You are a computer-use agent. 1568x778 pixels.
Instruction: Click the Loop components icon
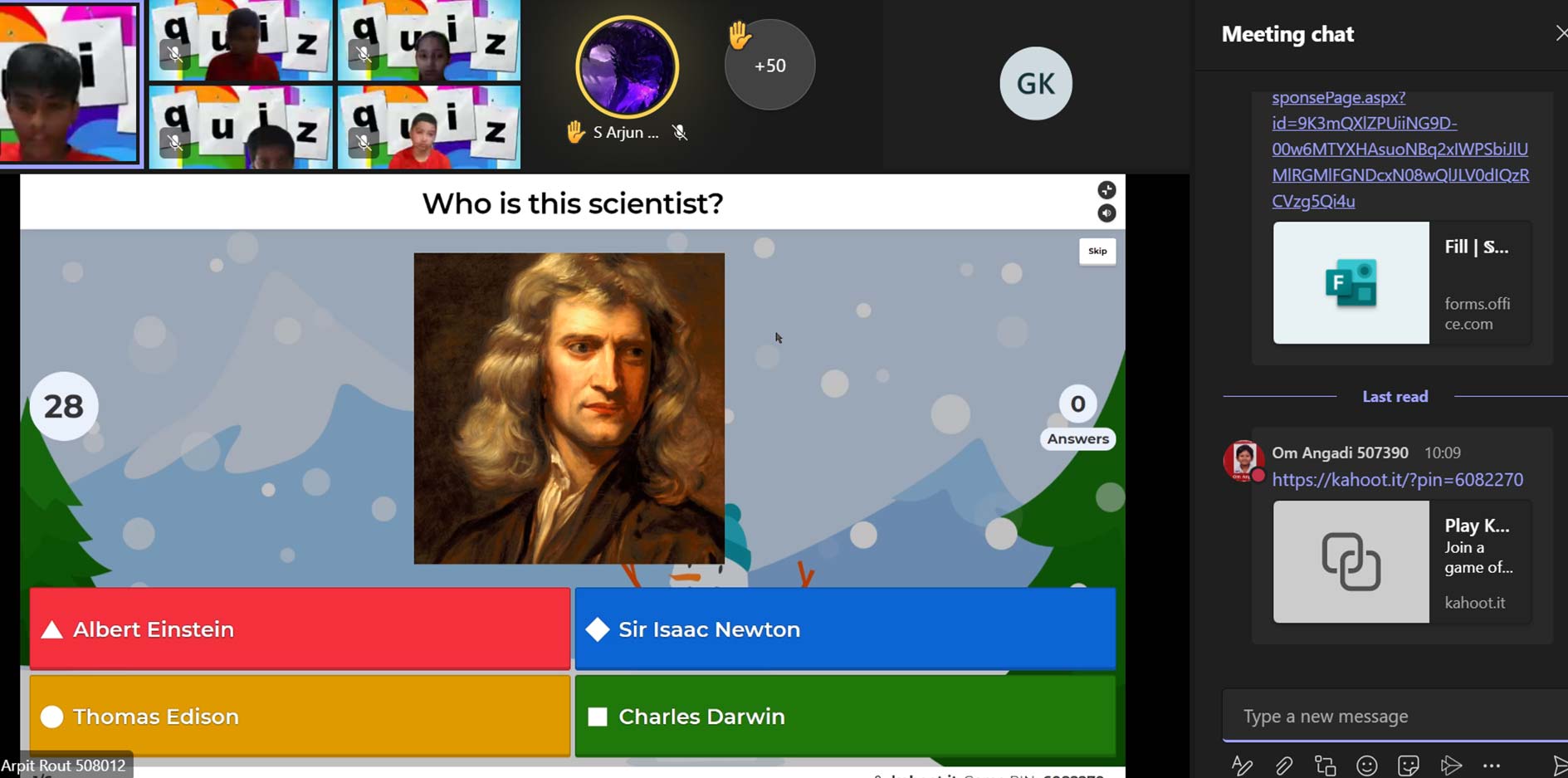(x=1325, y=765)
